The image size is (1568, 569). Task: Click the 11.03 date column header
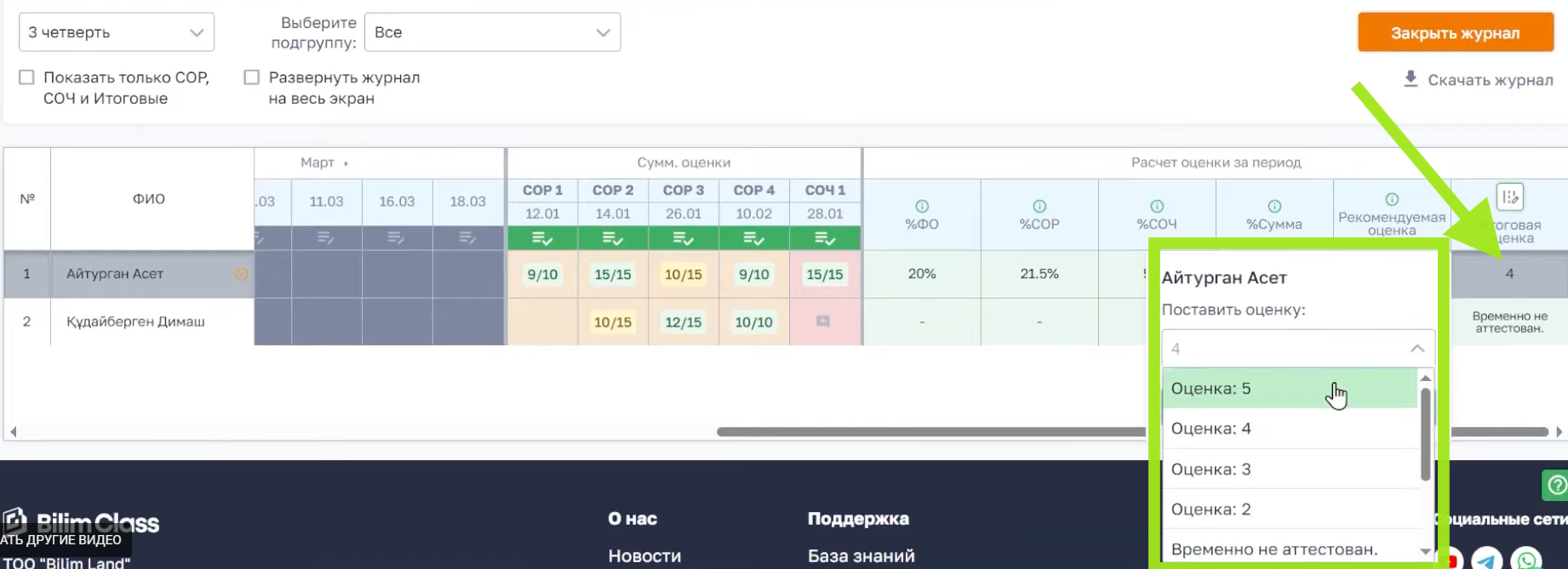[326, 202]
